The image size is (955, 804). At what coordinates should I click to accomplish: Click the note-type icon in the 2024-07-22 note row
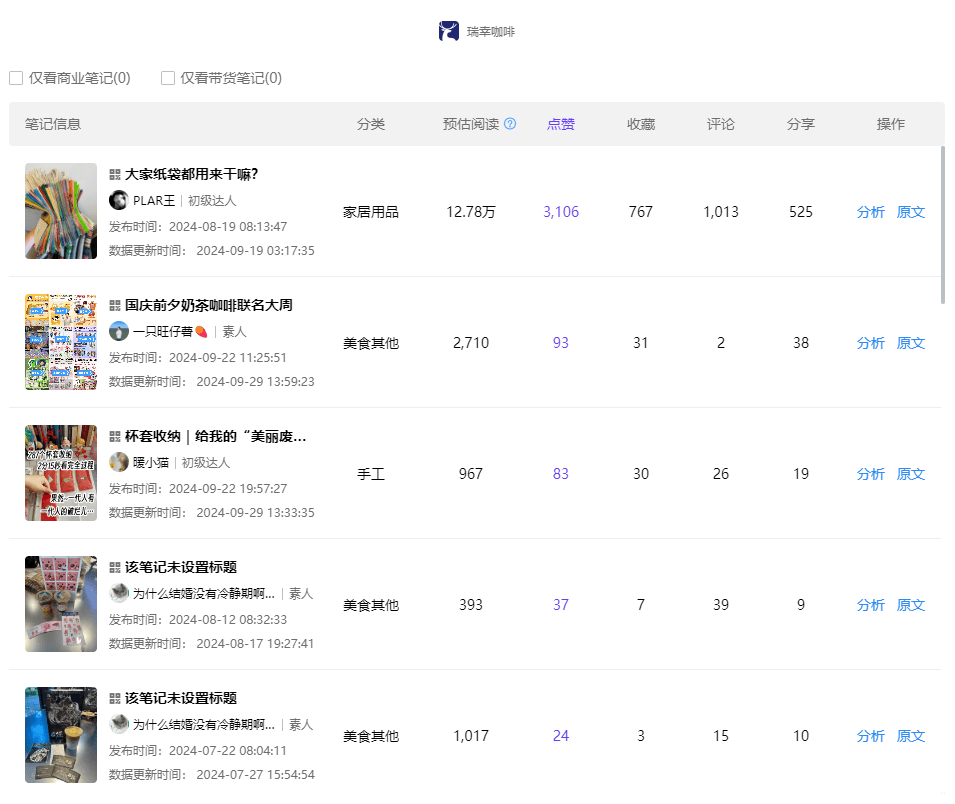[115, 699]
